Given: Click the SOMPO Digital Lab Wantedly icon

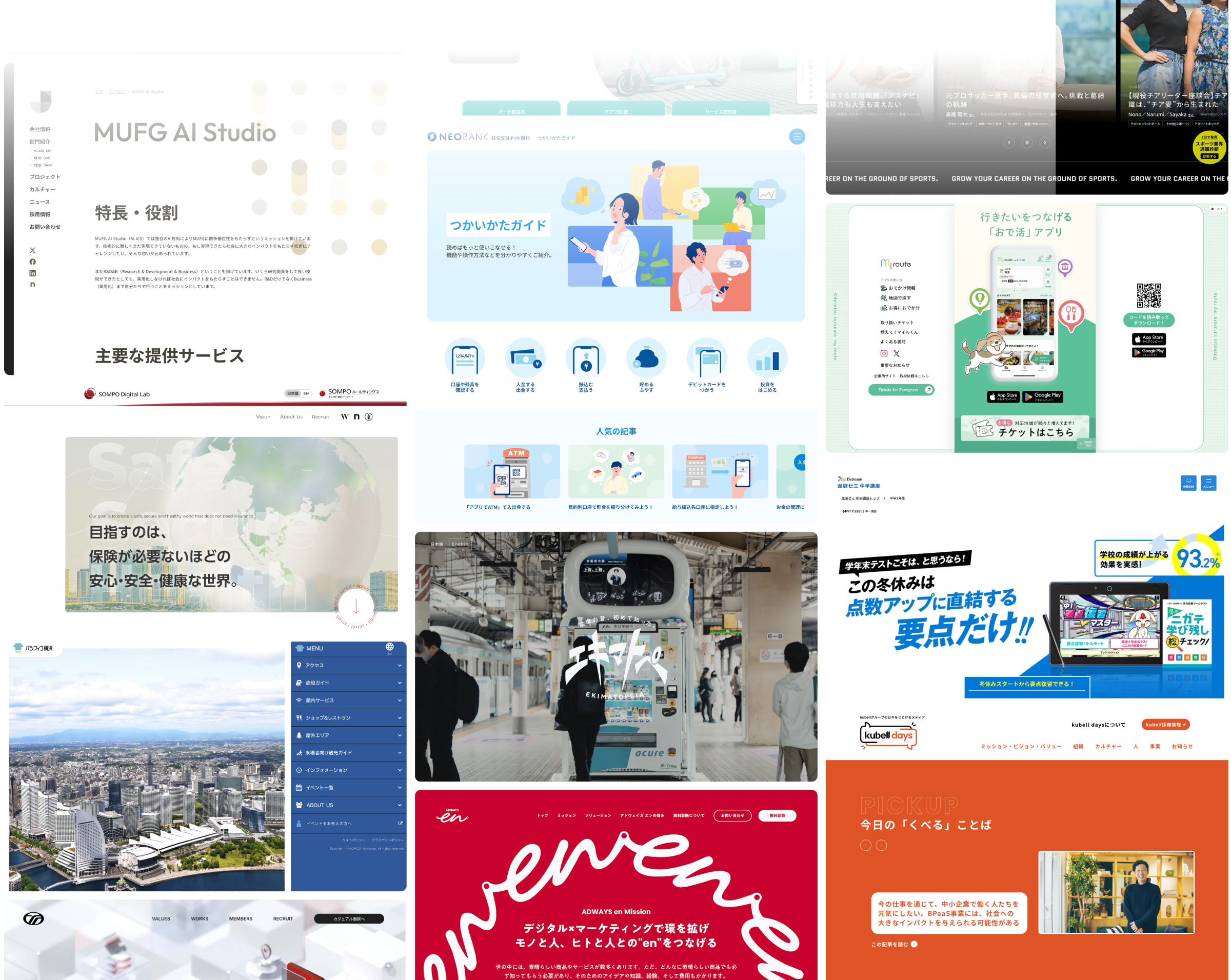Looking at the screenshot, I should (x=344, y=416).
